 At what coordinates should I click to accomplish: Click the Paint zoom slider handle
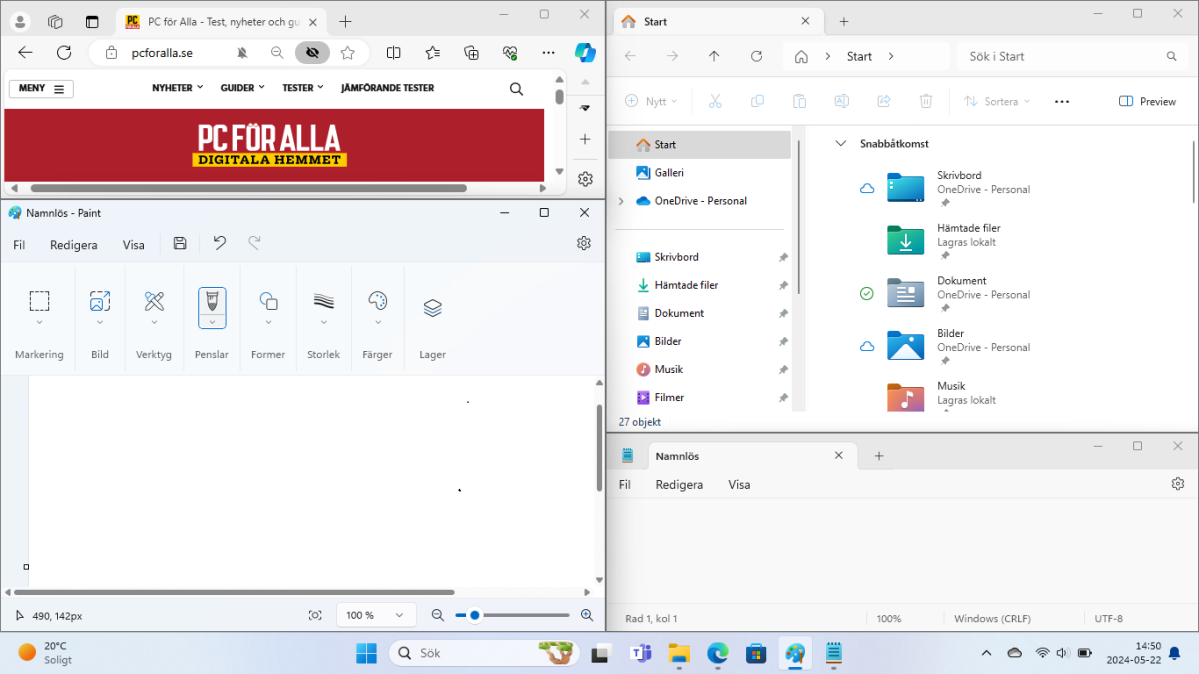point(475,616)
